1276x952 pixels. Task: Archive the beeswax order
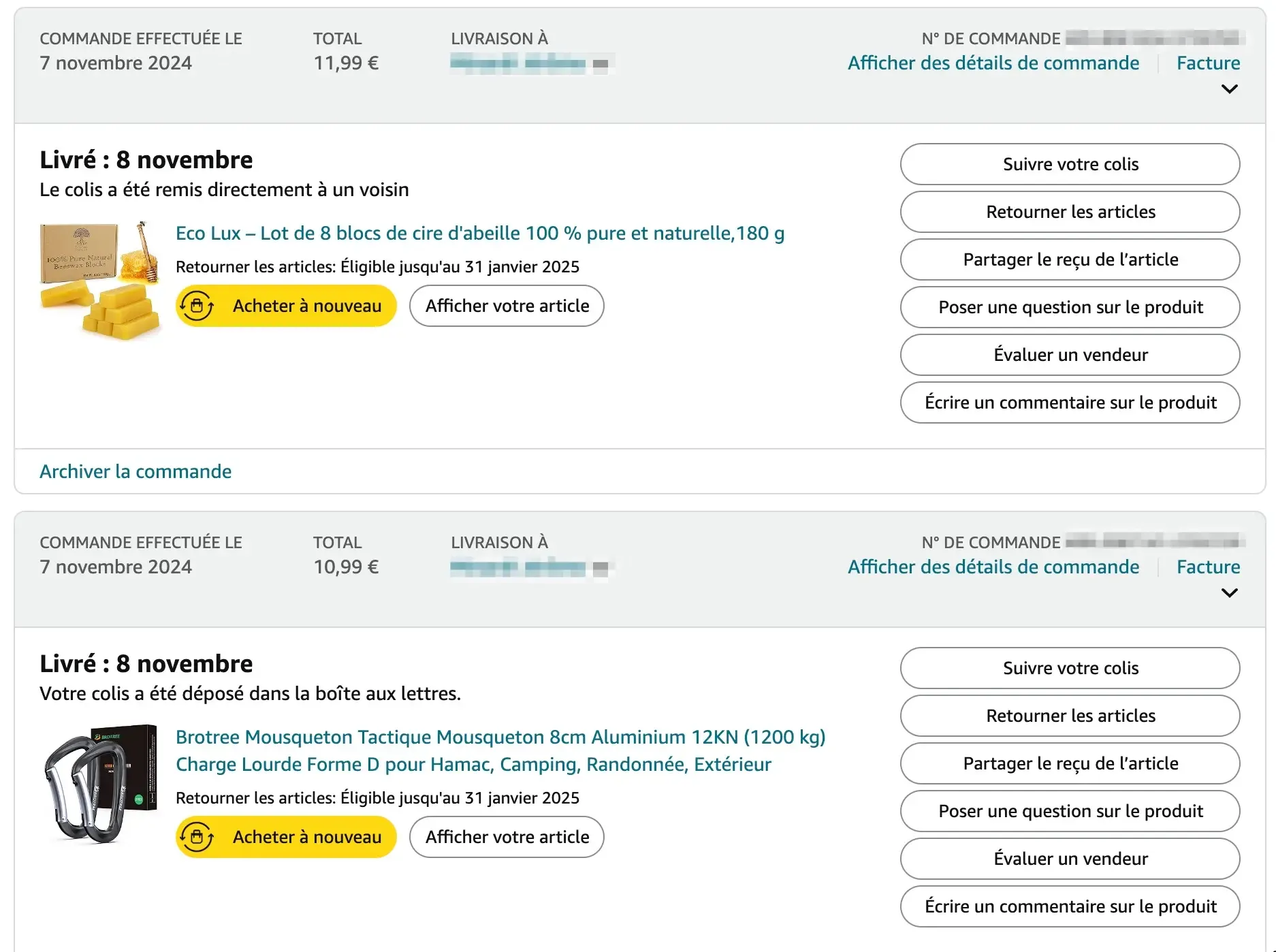tap(135, 471)
